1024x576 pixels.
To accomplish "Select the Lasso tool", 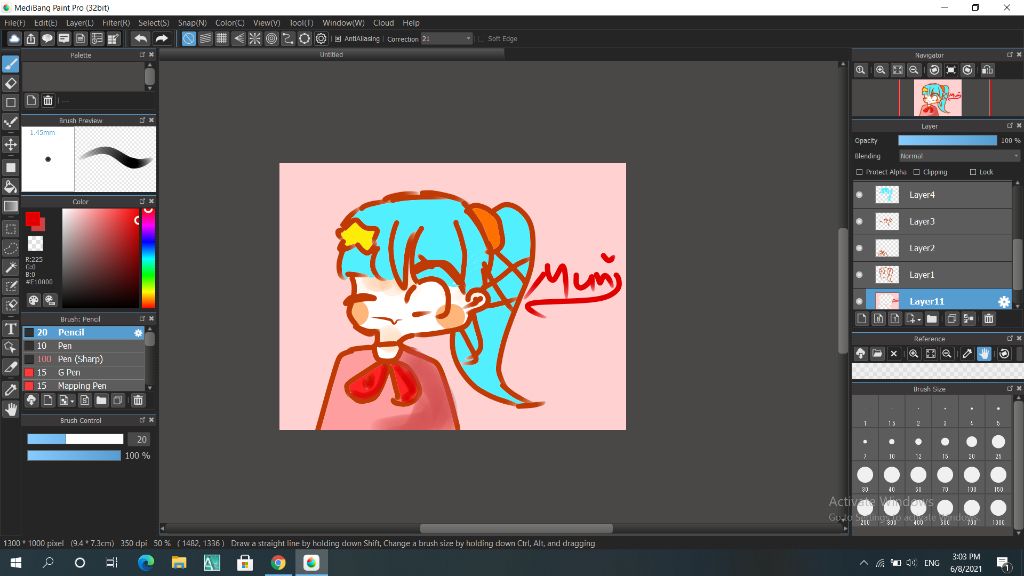I will click(10, 248).
